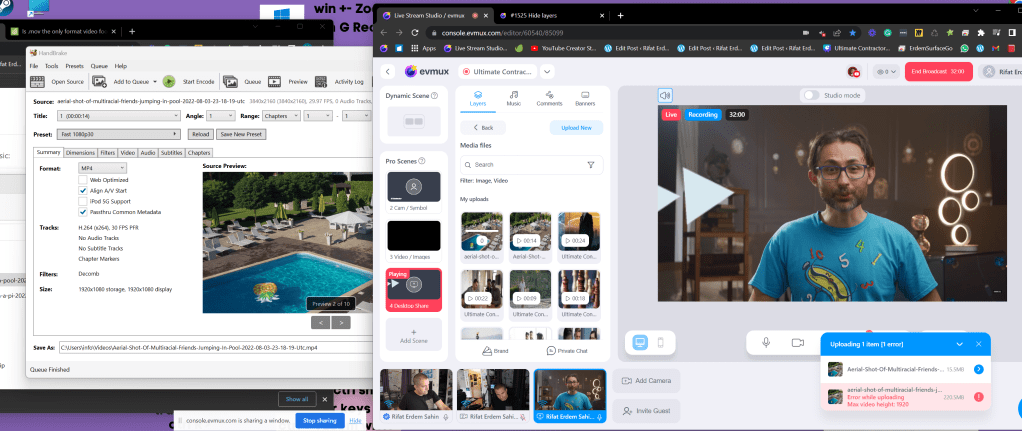The width and height of the screenshot is (1022, 431).
Task: Go to next source preview in HandBrake
Action: pyautogui.click(x=342, y=322)
